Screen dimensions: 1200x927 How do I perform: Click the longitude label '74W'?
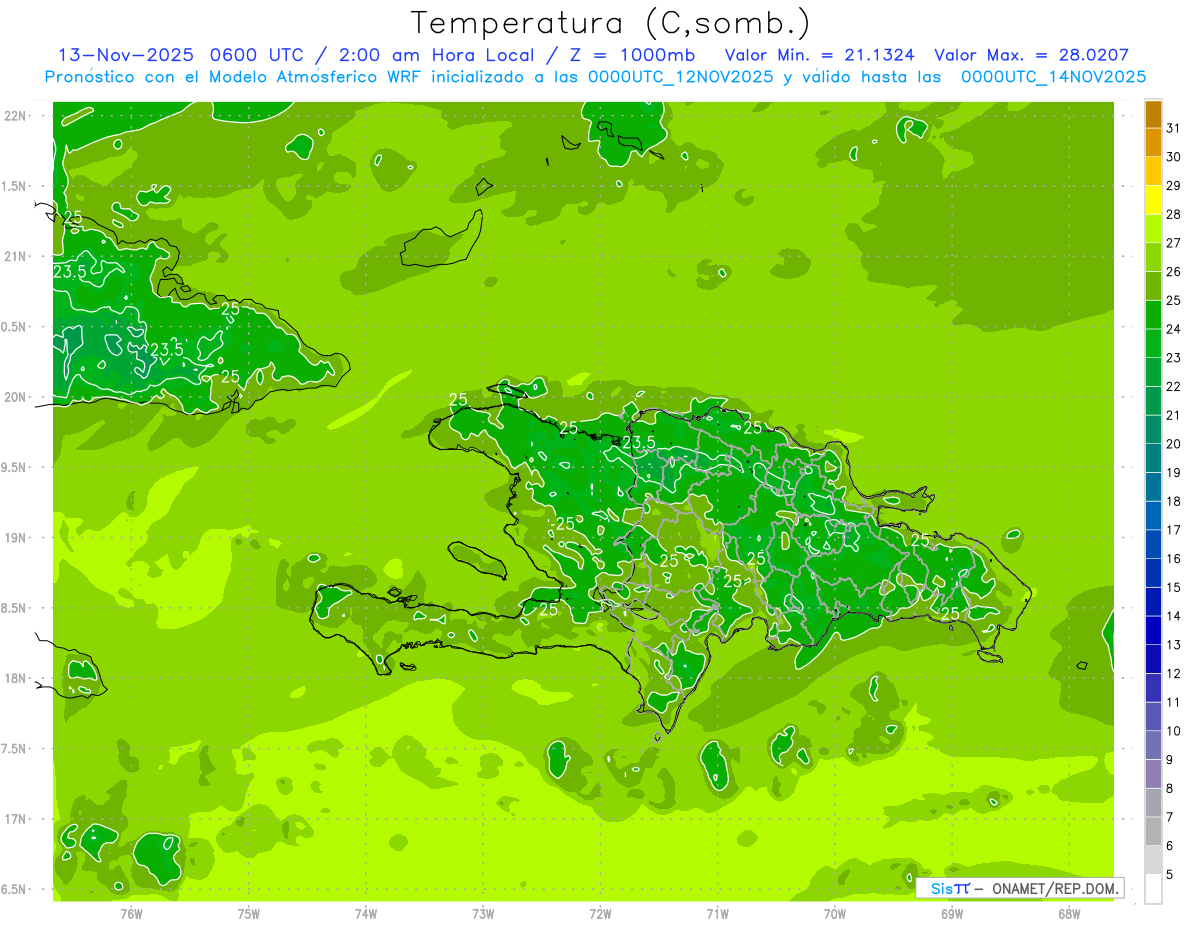pyautogui.click(x=366, y=914)
